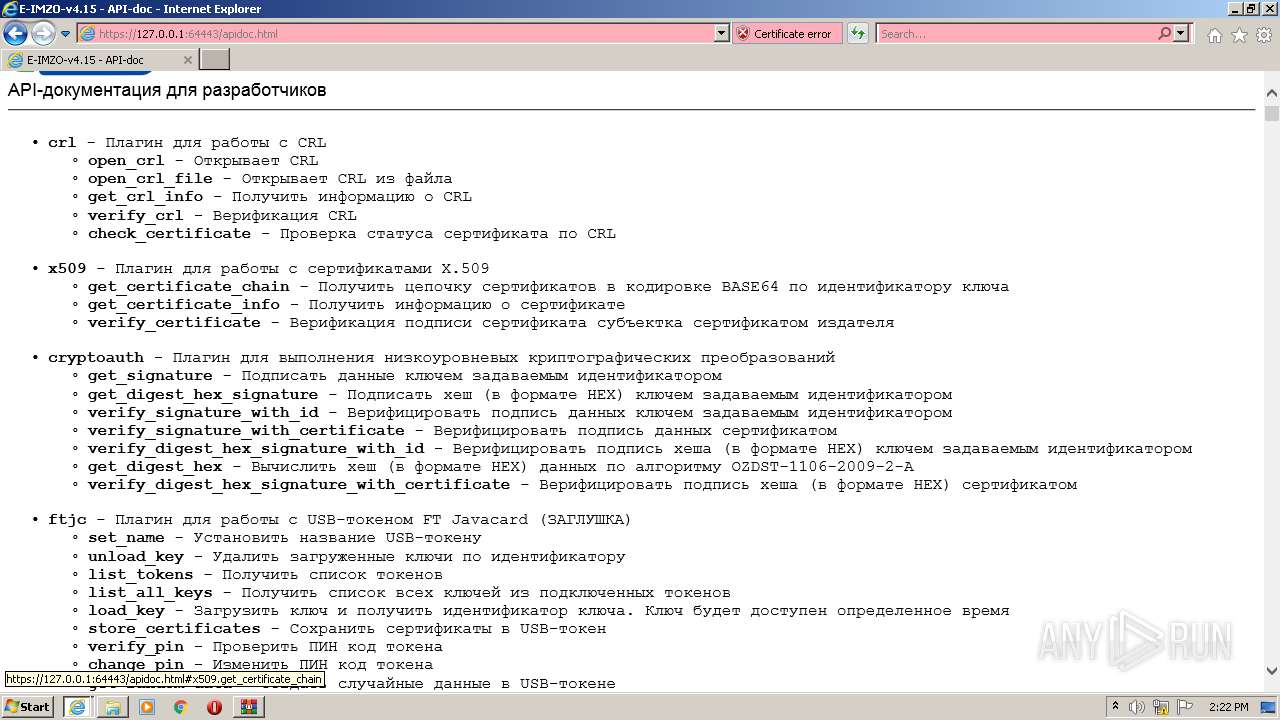Open the list_tokens link
The width and height of the screenshot is (1280, 720).
(140, 574)
